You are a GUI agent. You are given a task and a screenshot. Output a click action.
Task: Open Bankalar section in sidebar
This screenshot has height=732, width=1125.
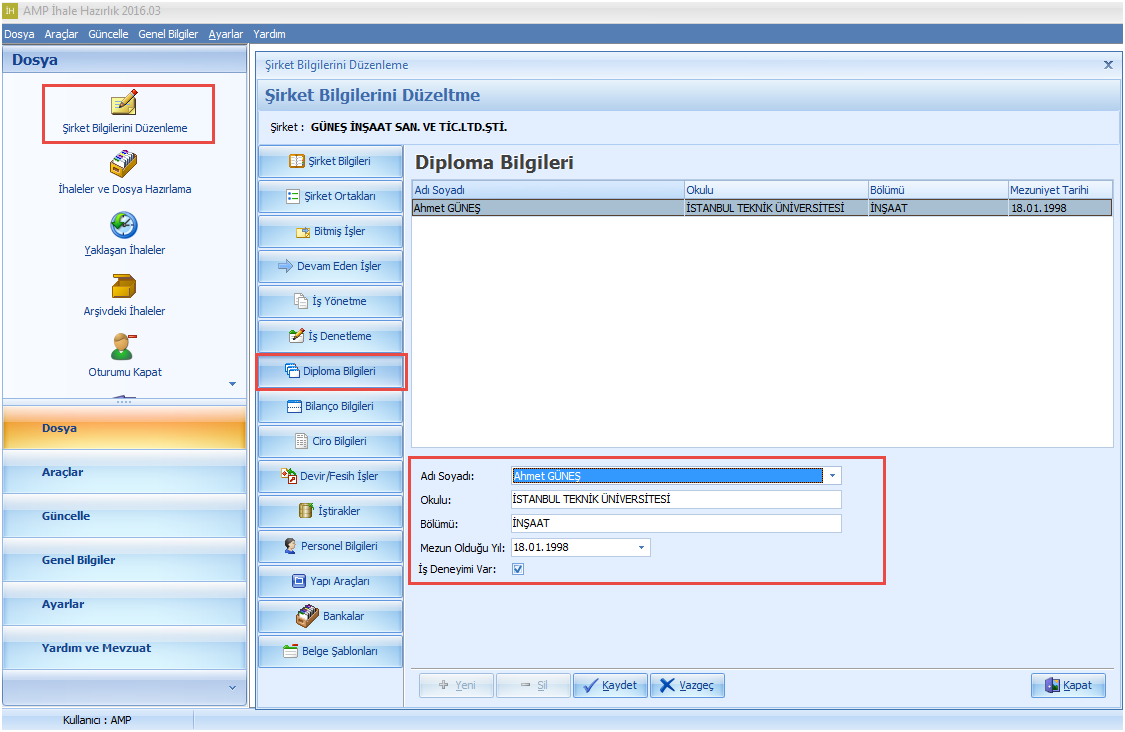(331, 616)
